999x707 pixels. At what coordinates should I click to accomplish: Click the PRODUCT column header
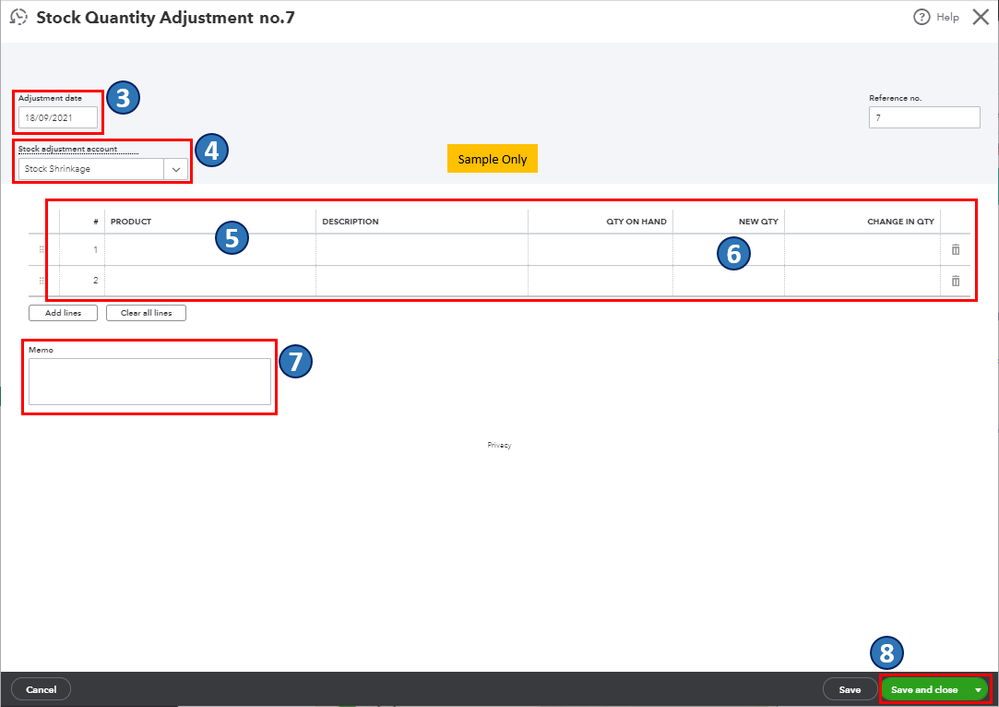point(131,222)
